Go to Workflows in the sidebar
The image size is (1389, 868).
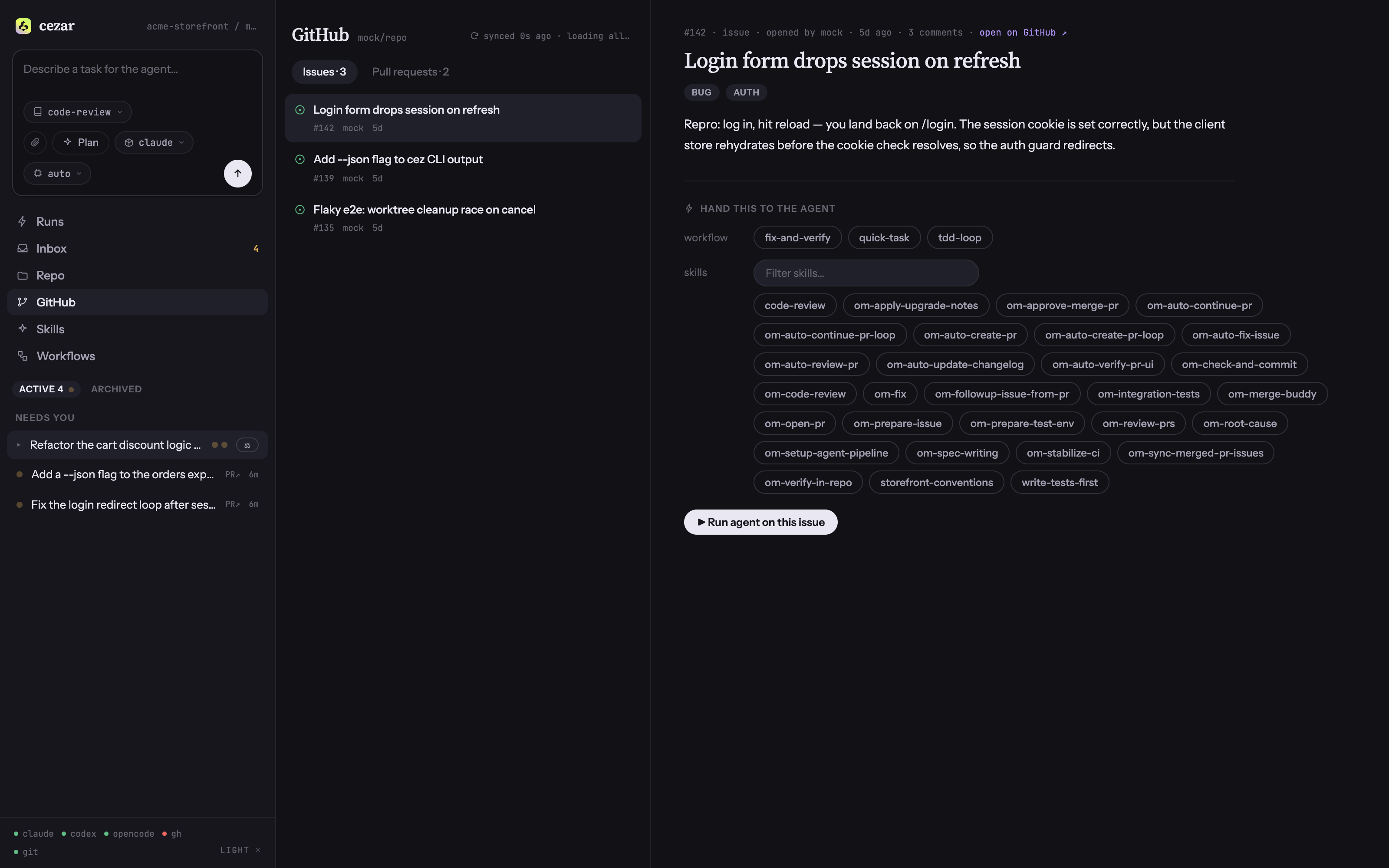tap(137, 356)
